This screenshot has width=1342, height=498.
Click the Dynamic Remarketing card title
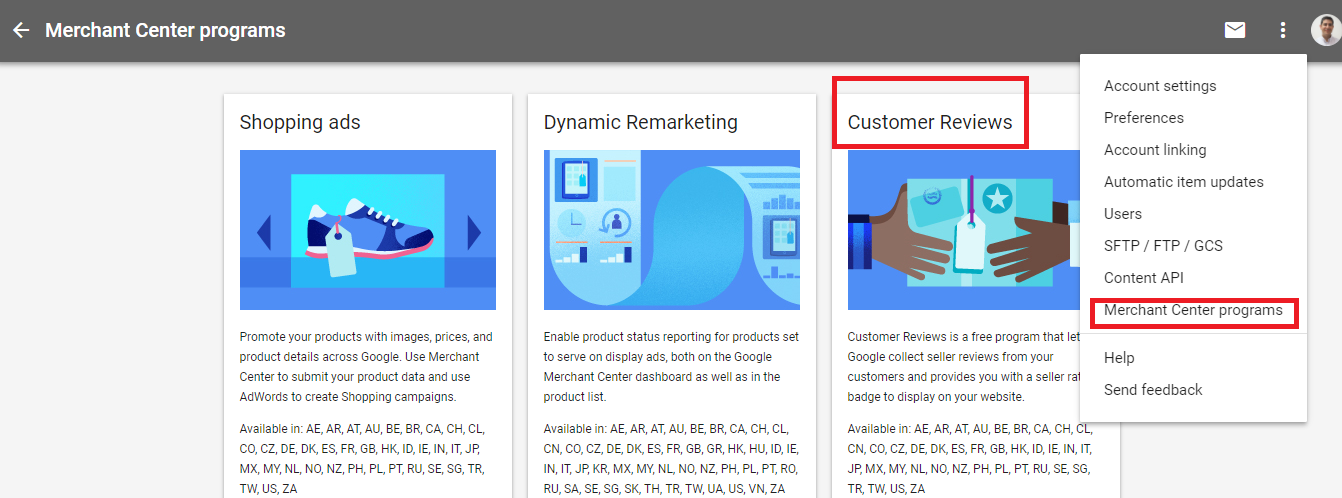[x=641, y=122]
